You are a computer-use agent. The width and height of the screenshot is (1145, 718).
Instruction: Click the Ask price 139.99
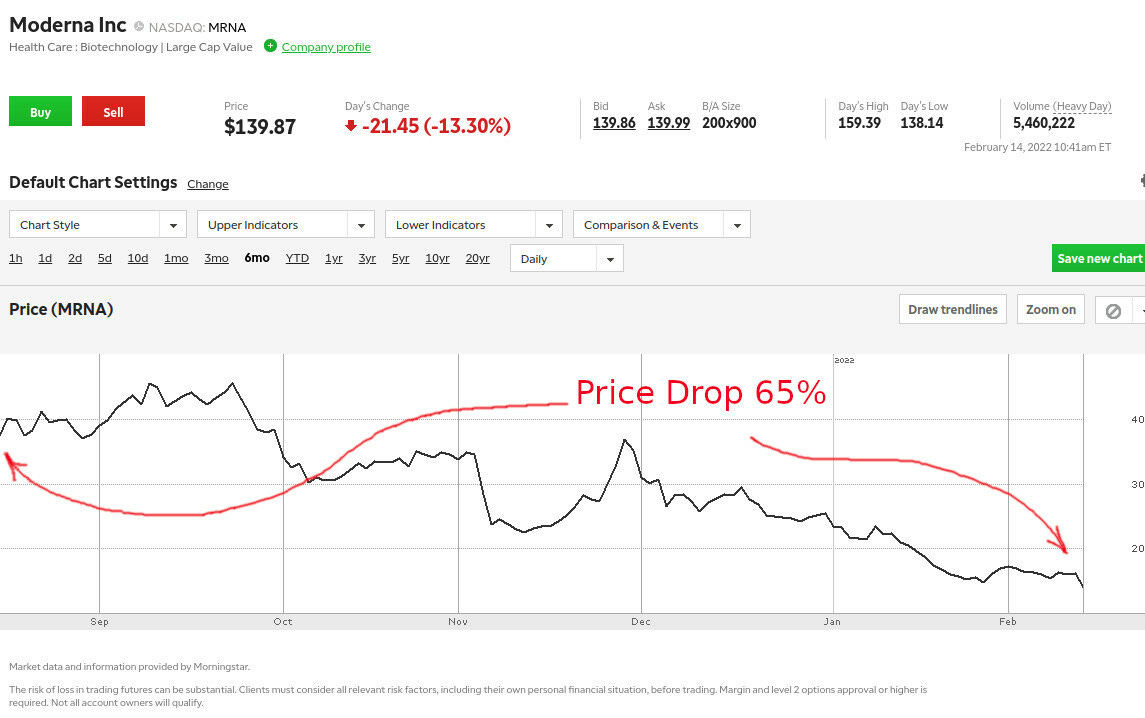(668, 123)
